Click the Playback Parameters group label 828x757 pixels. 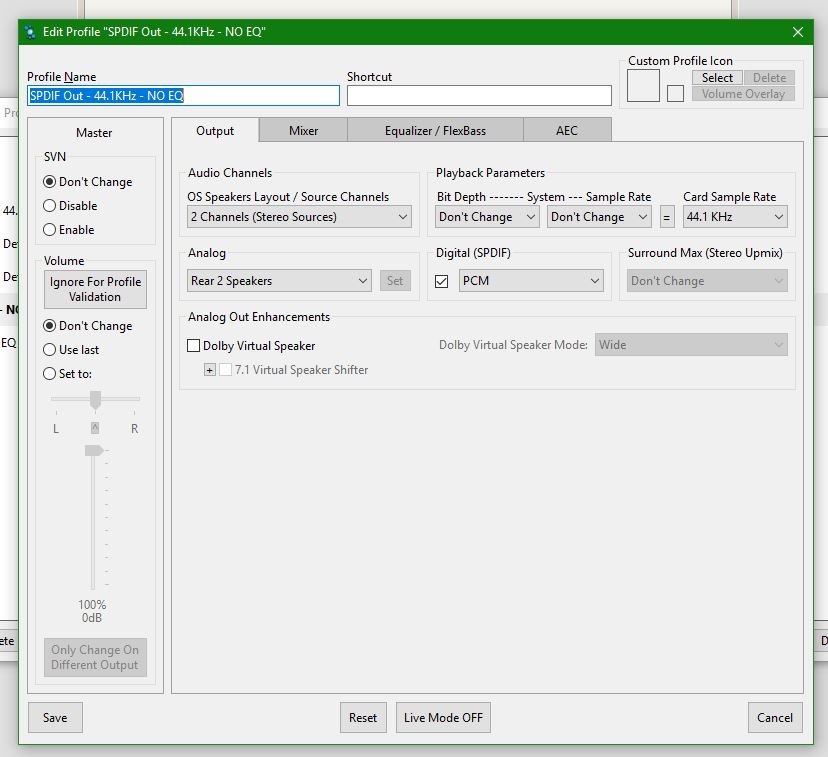(x=490, y=173)
